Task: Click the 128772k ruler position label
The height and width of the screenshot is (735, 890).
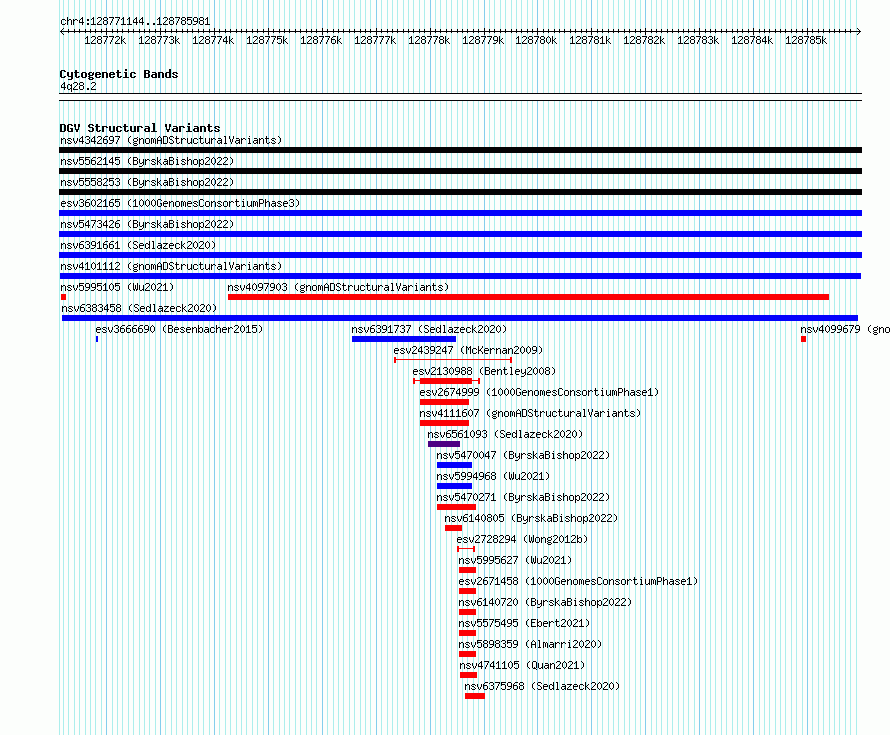Action: 105,40
